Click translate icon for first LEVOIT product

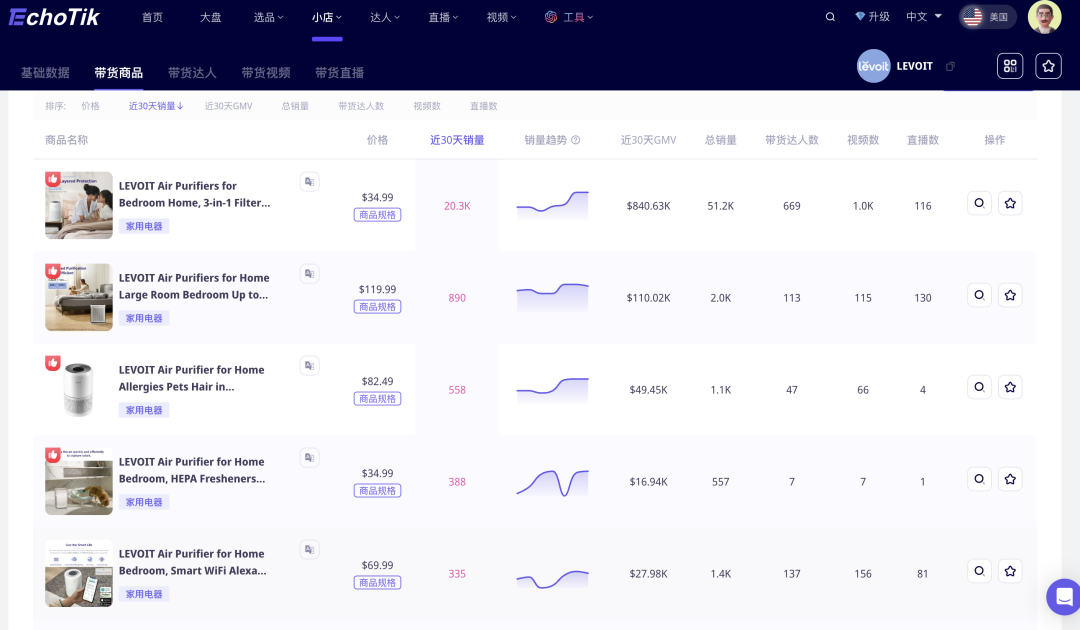click(309, 182)
